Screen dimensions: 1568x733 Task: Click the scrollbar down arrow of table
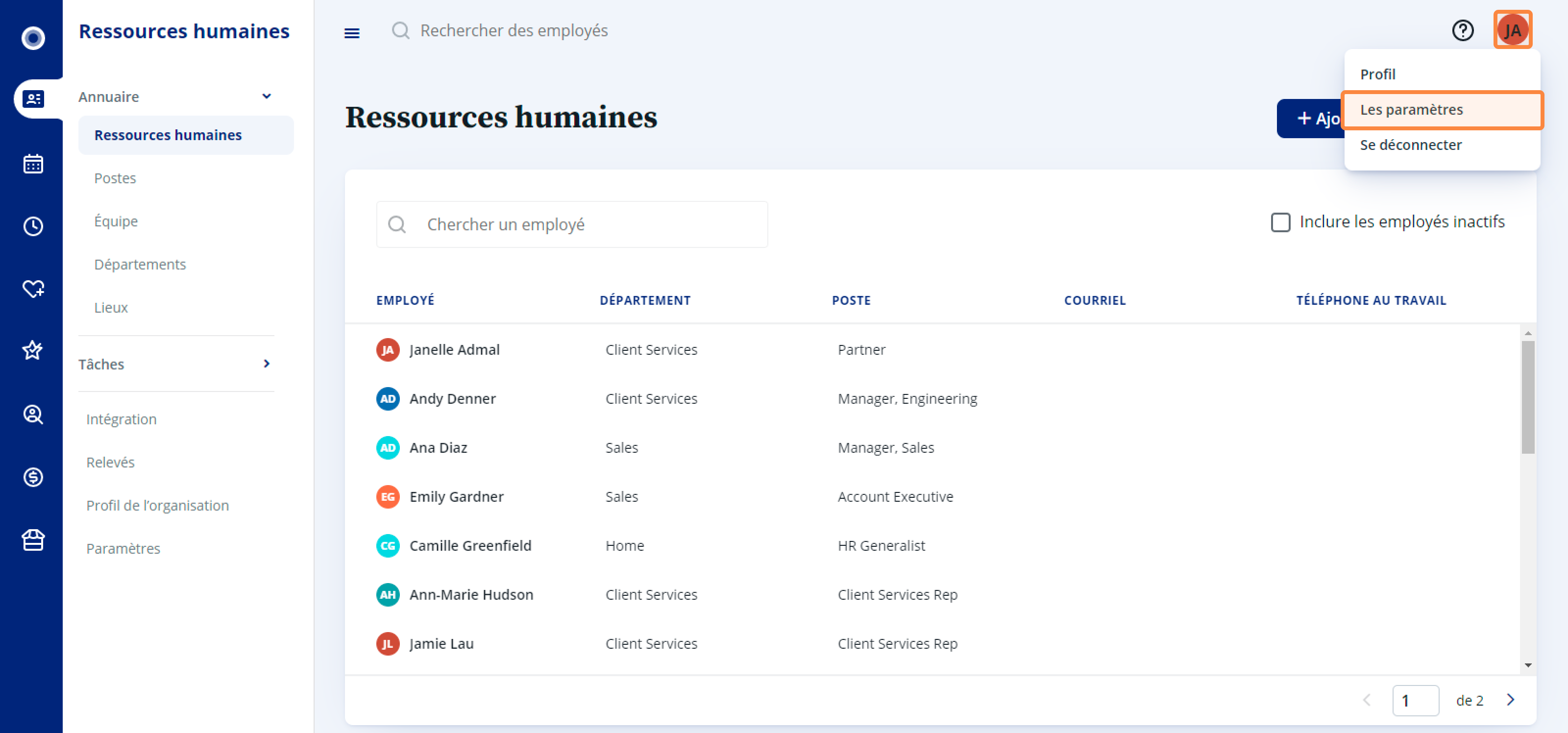point(1528,665)
